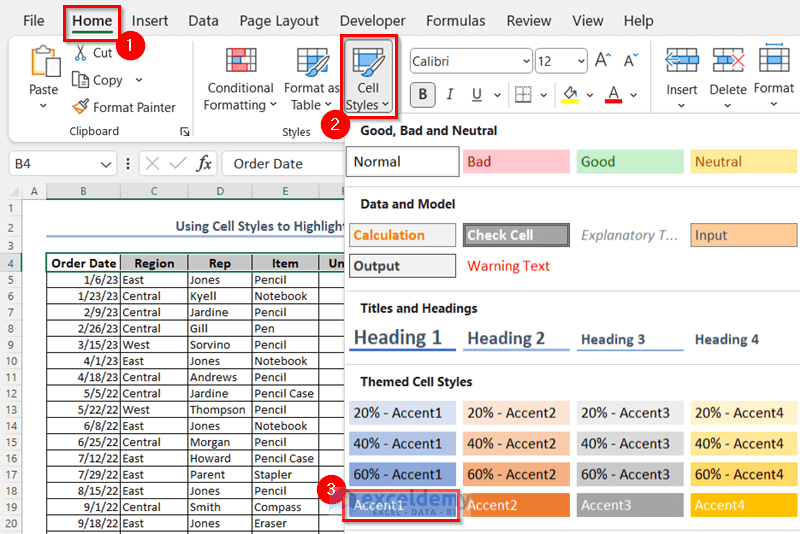Choose the Neutral yellow style swatch

click(744, 162)
